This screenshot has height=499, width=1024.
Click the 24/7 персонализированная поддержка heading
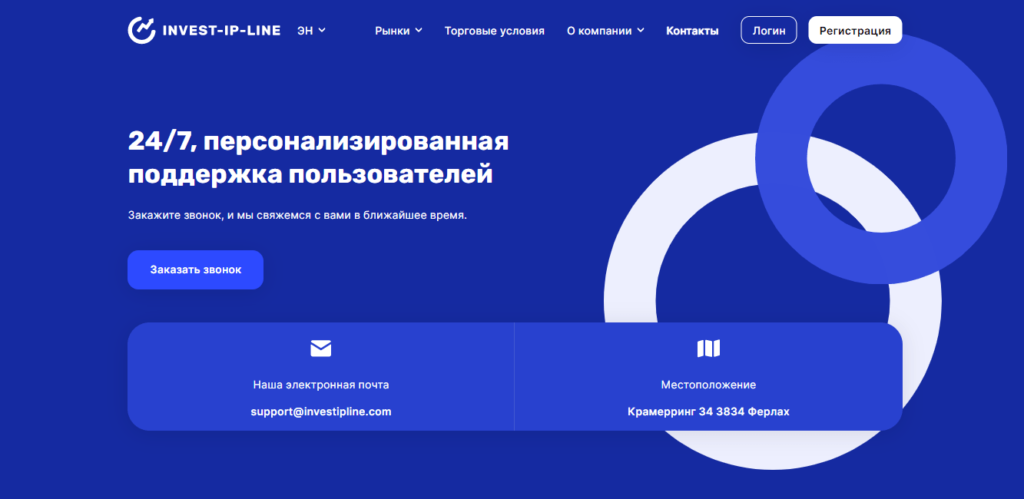(x=318, y=158)
